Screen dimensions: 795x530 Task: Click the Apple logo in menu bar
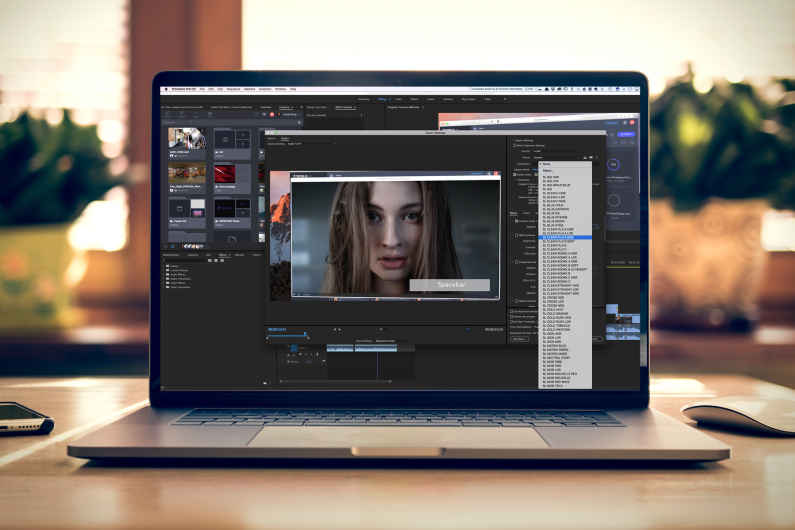pyautogui.click(x=167, y=89)
